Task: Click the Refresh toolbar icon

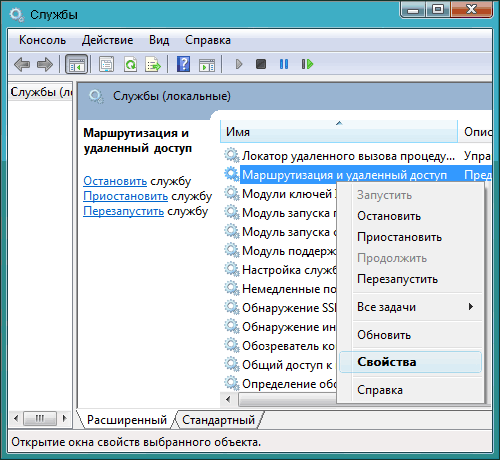Action: [130, 64]
